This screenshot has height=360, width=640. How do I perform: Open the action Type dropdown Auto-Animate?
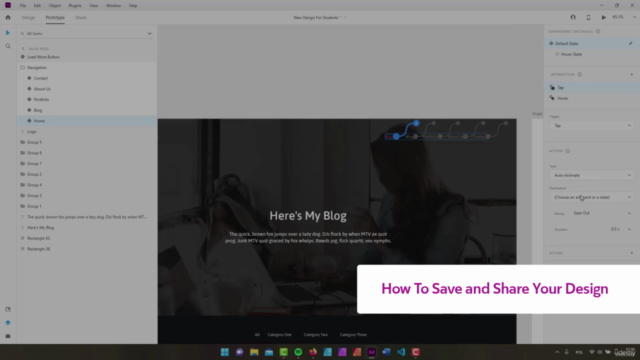click(591, 175)
